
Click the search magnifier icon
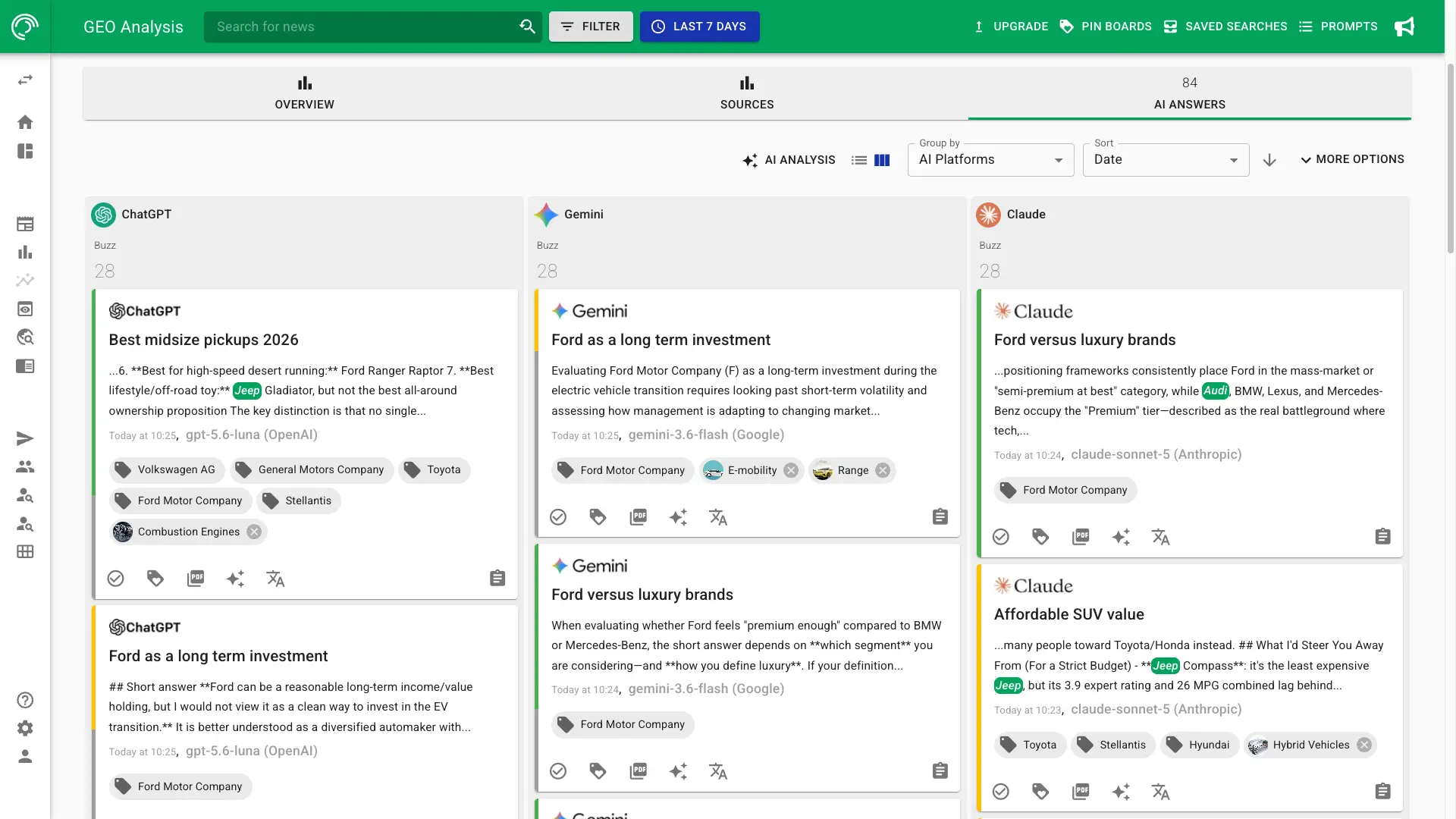coord(527,27)
